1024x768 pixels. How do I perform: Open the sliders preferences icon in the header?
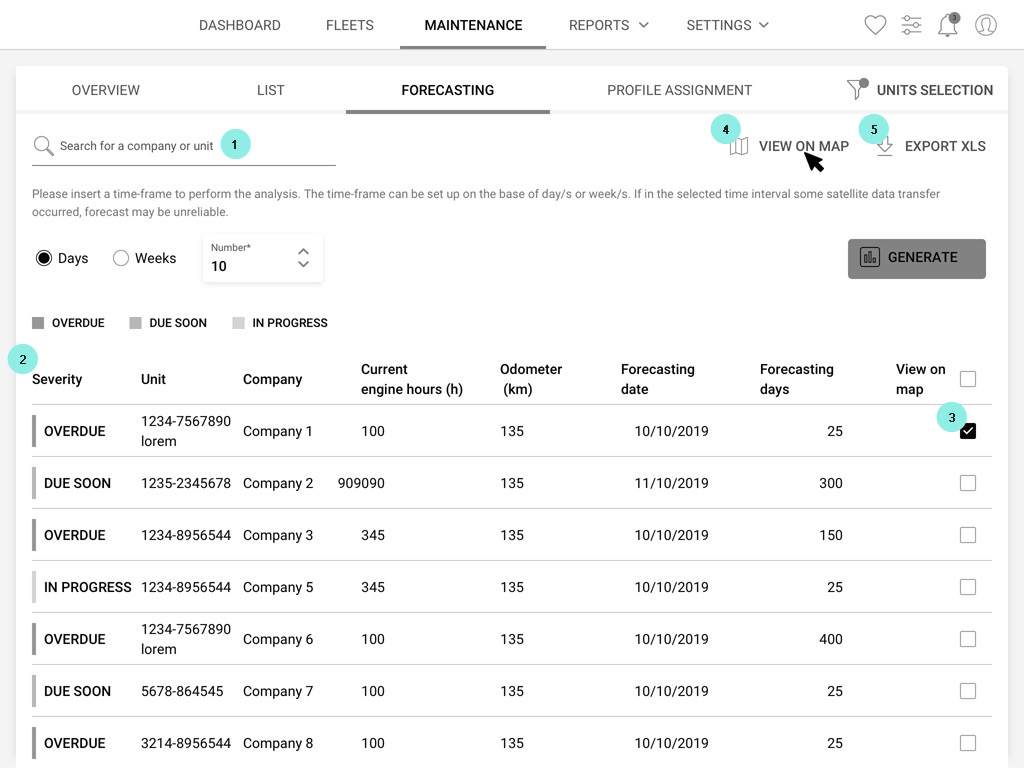[x=911, y=25]
